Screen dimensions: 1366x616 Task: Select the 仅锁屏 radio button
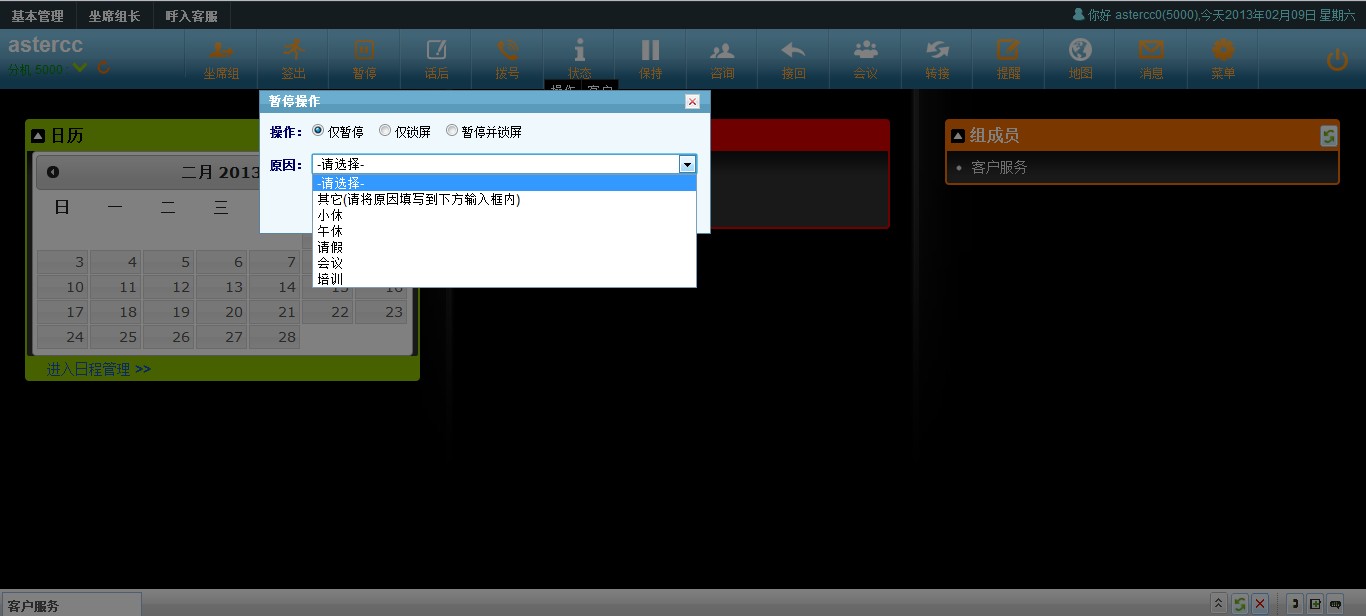[385, 131]
